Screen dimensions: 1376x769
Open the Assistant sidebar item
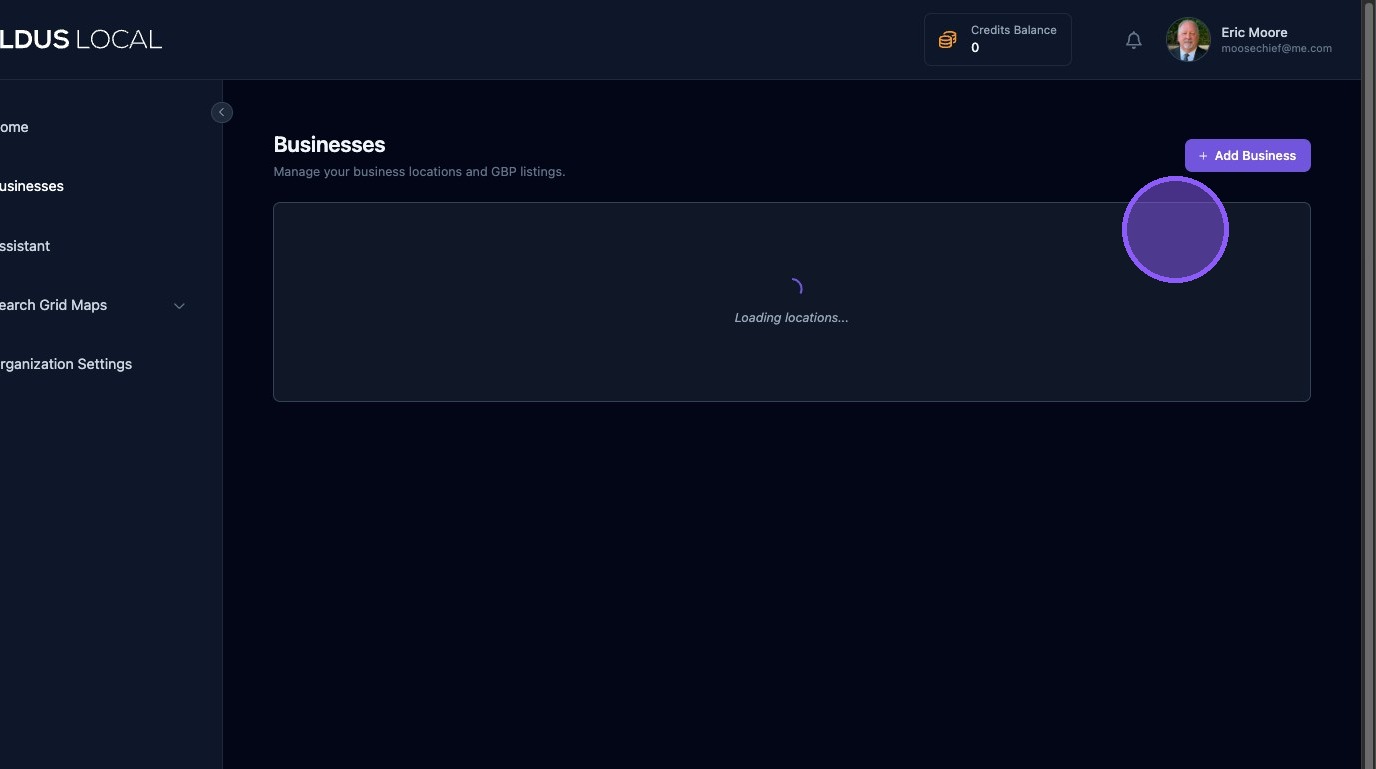(x=25, y=246)
